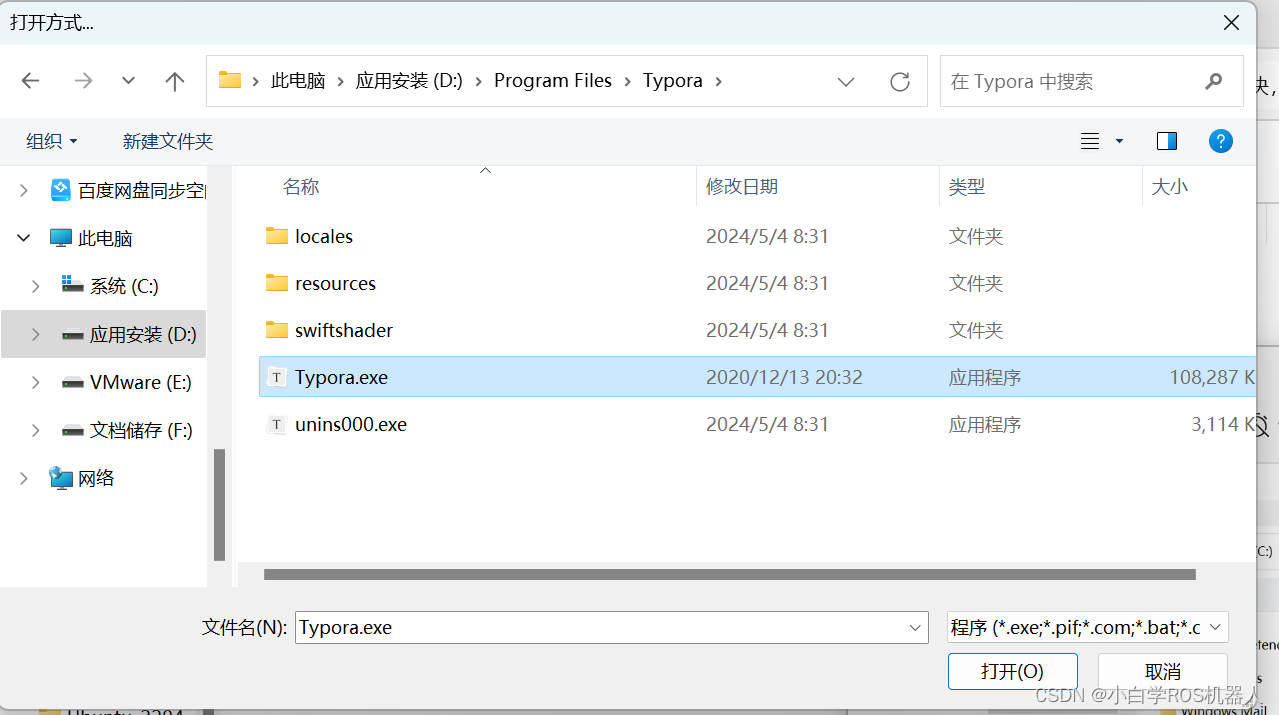The height and width of the screenshot is (715, 1279).
Task: Click 108,287 size value of Typora.exe
Action: [1212, 377]
